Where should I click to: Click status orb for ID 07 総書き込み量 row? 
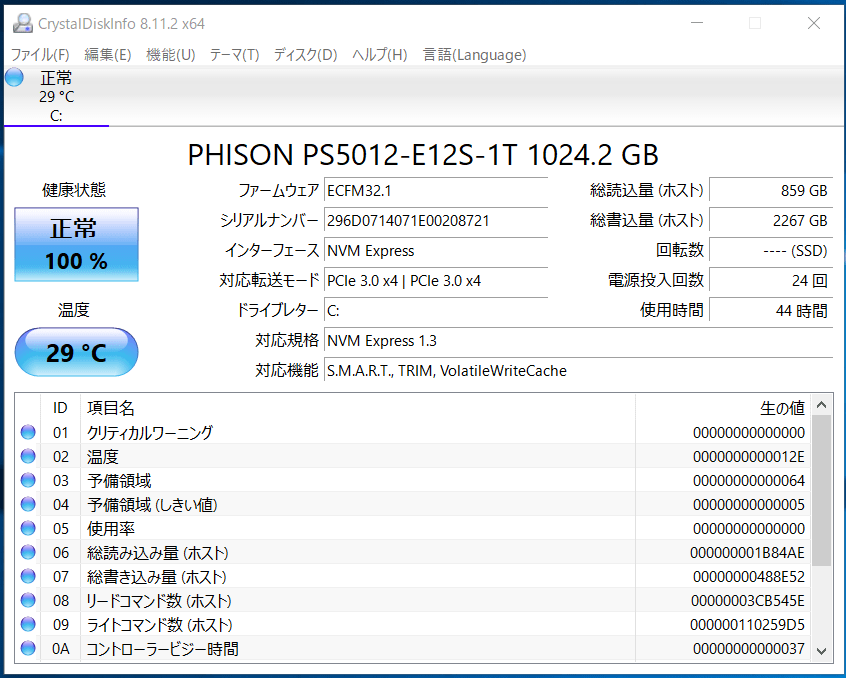click(x=28, y=576)
